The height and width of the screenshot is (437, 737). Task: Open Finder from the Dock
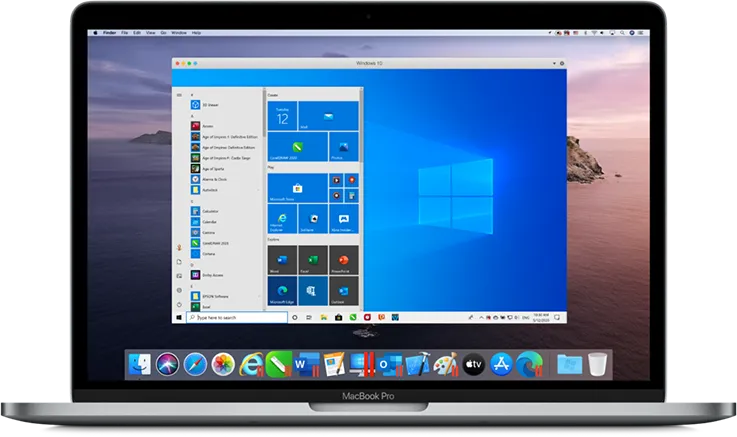click(140, 364)
